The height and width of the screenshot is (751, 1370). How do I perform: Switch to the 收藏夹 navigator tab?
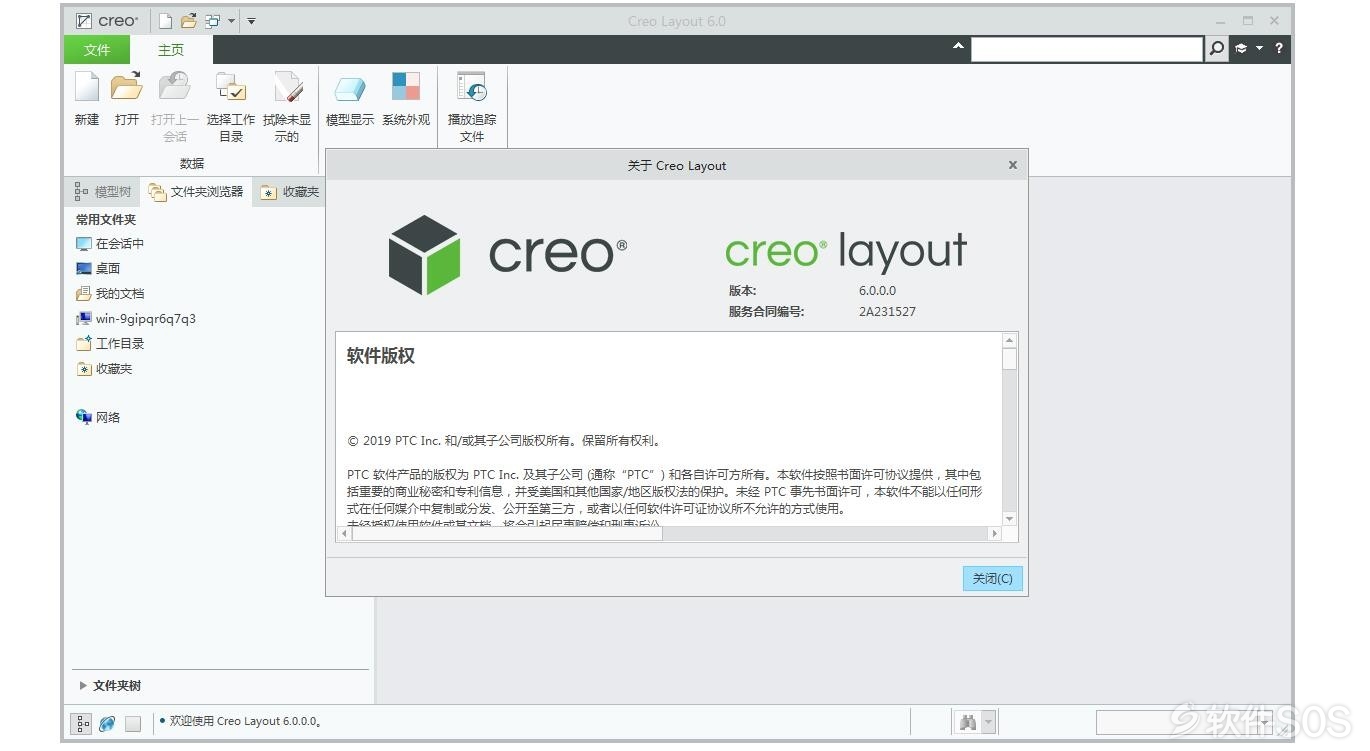pos(290,192)
